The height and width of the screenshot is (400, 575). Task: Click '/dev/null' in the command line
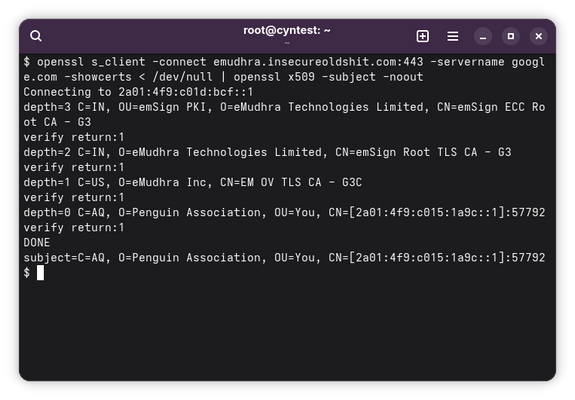pyautogui.click(x=183, y=77)
